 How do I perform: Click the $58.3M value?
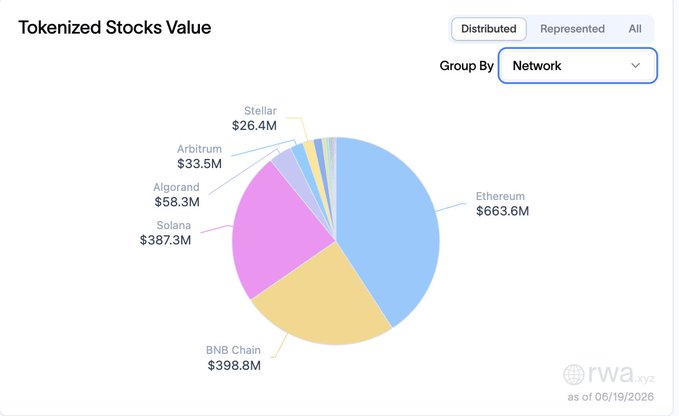coord(177,202)
